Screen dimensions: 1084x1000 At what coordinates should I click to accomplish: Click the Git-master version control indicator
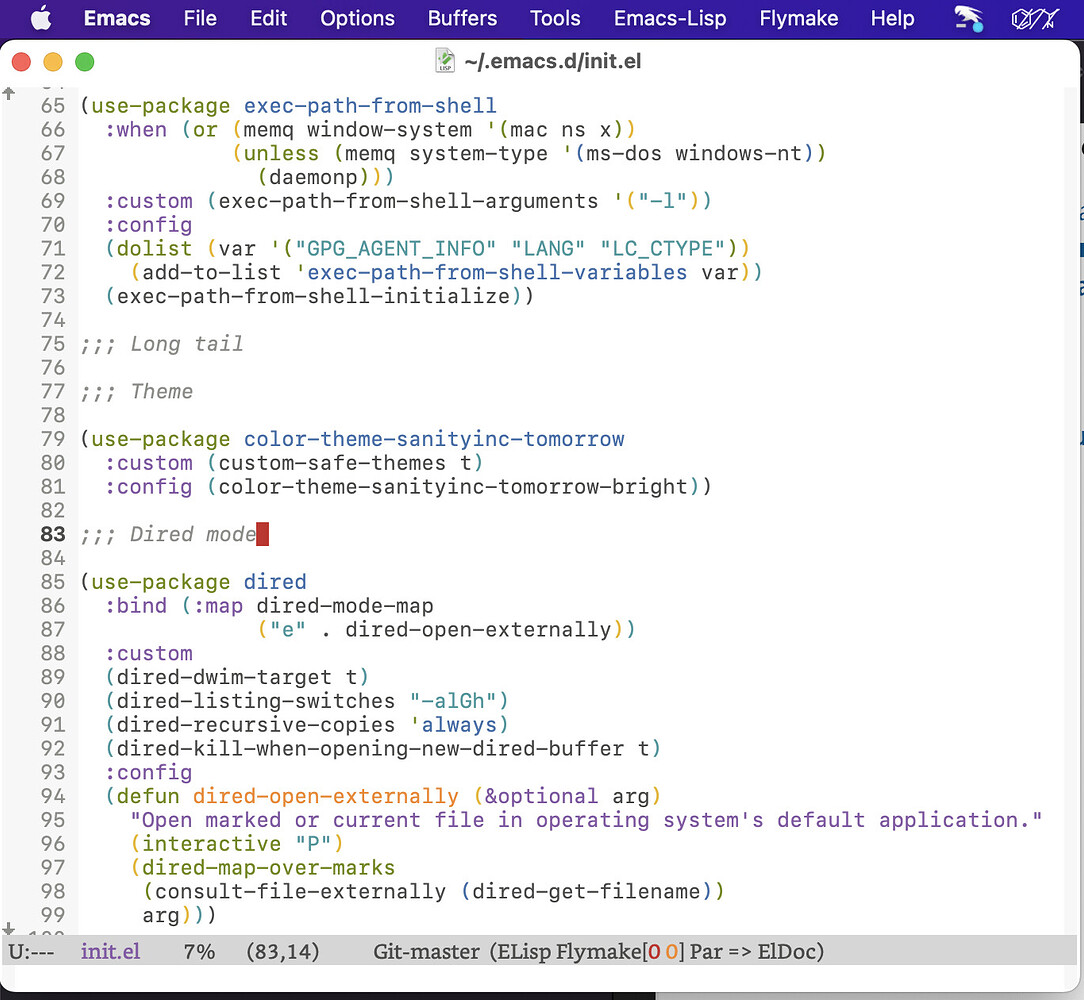click(426, 951)
